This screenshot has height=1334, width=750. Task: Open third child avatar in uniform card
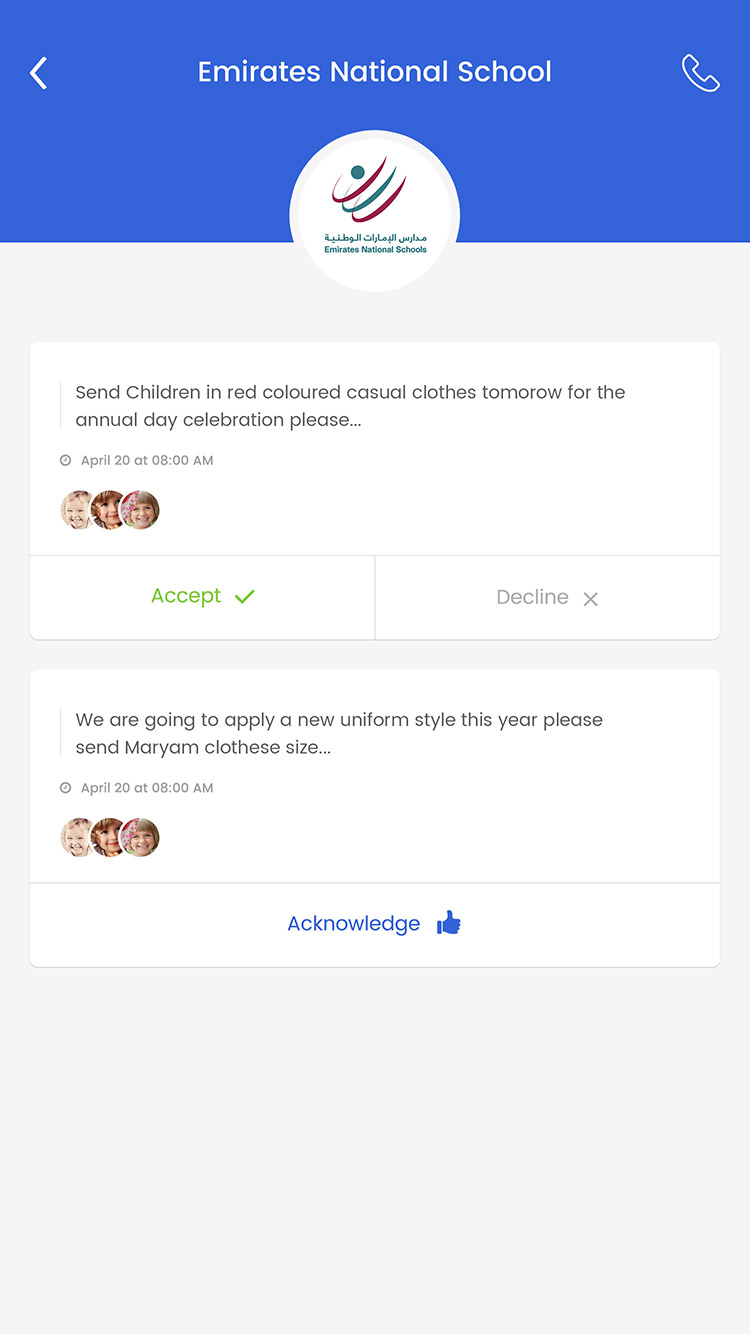coord(140,837)
